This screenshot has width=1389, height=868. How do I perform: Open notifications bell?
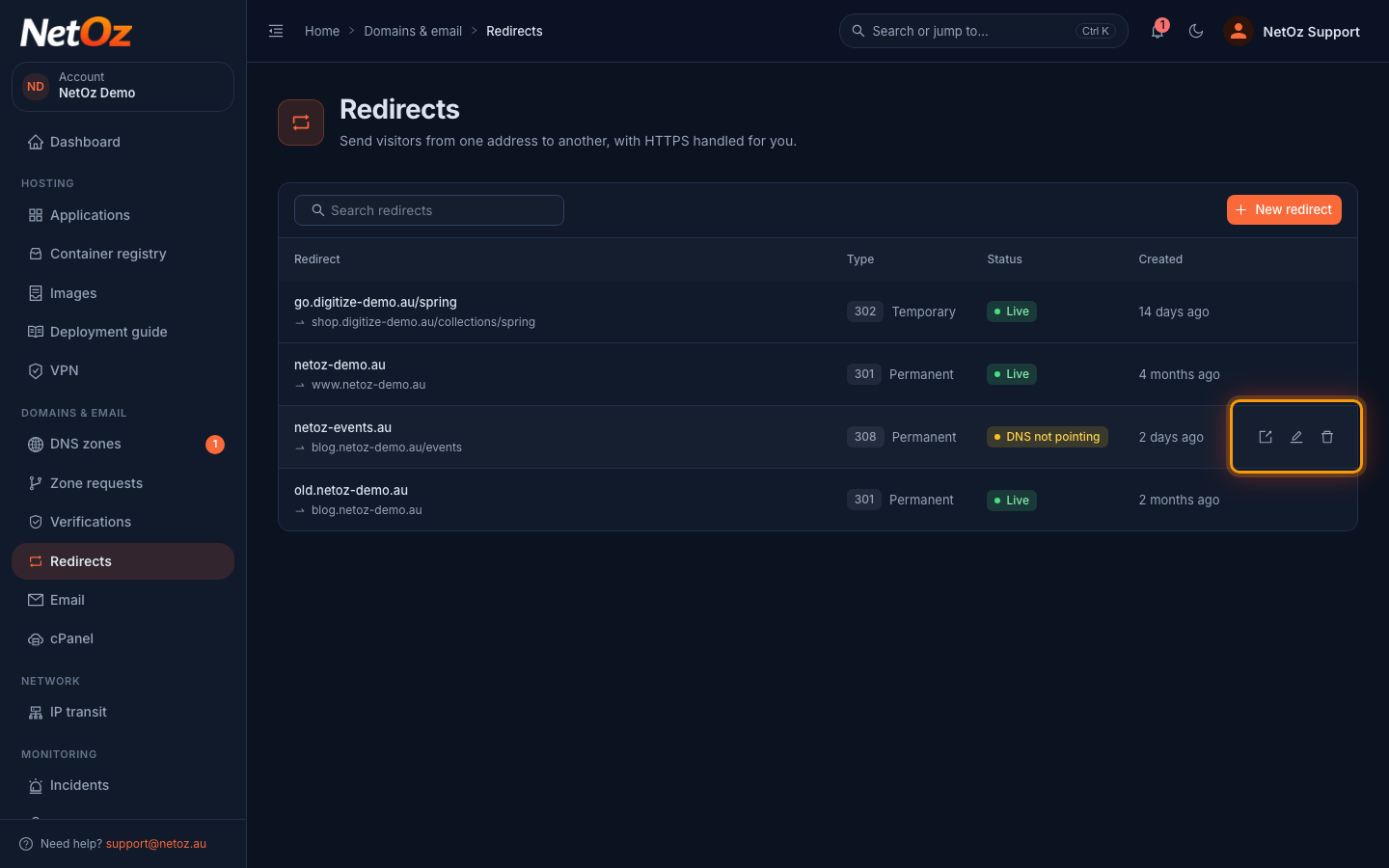(x=1157, y=31)
